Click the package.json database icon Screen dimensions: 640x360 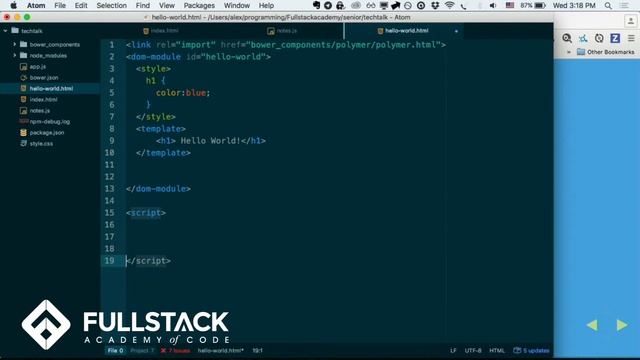pos(24,133)
